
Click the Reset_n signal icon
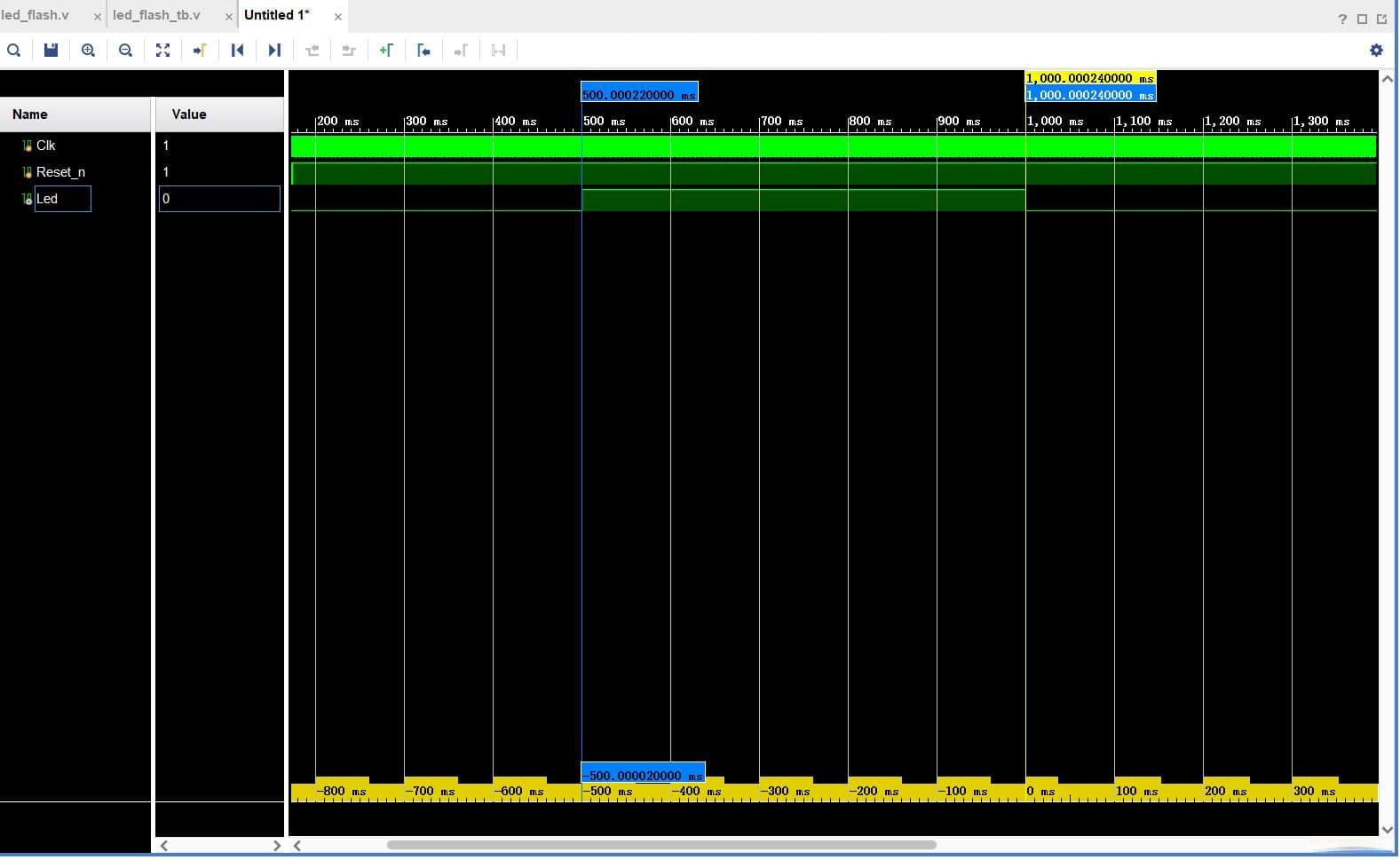(27, 172)
